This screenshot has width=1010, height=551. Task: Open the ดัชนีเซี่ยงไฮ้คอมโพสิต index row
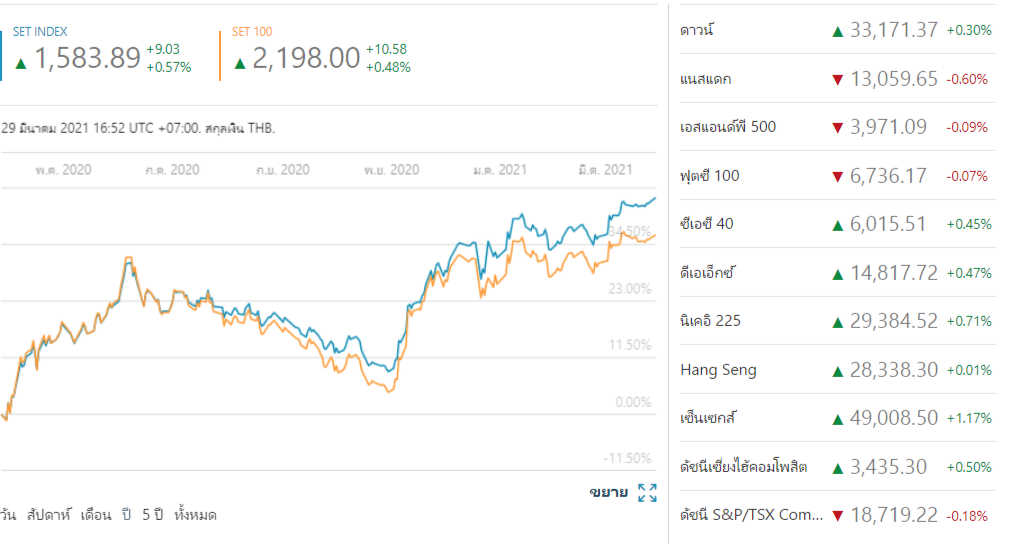[x=743, y=467]
